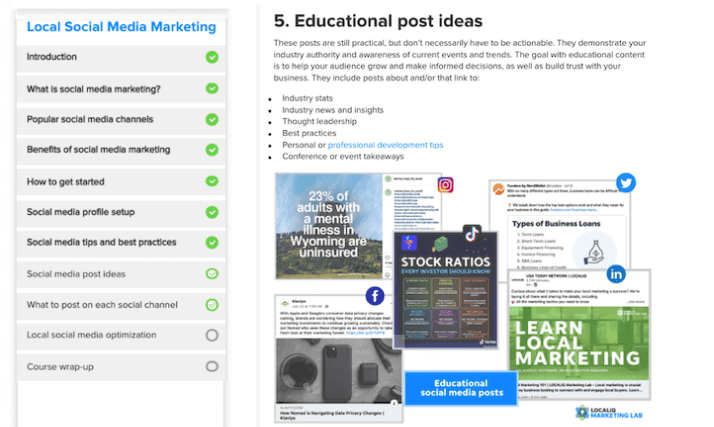Image resolution: width=714 pixels, height=427 pixels.
Task: Open the Course wrap-up lesson
Action: pos(121,366)
